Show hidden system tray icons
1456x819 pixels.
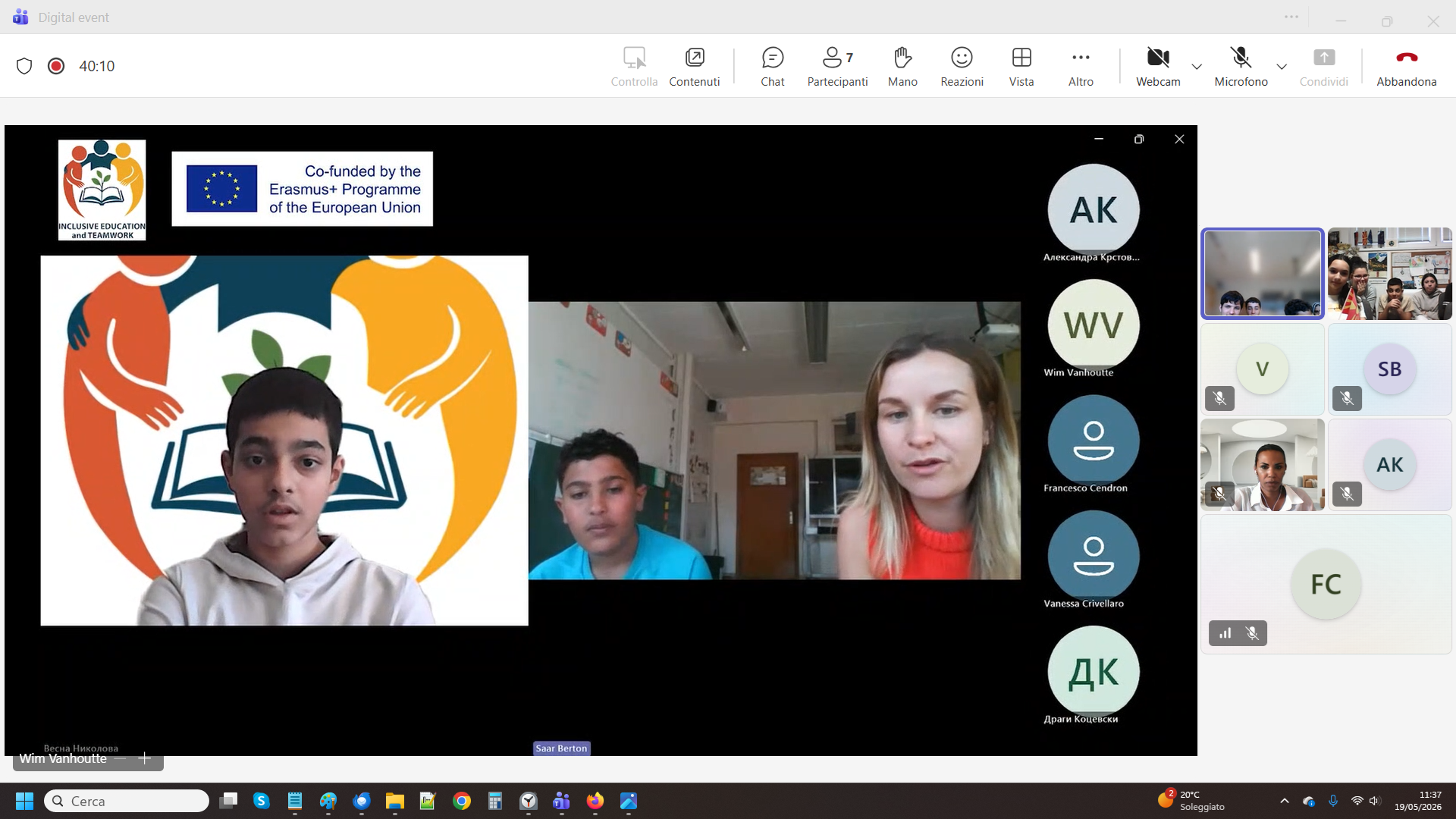(1284, 801)
